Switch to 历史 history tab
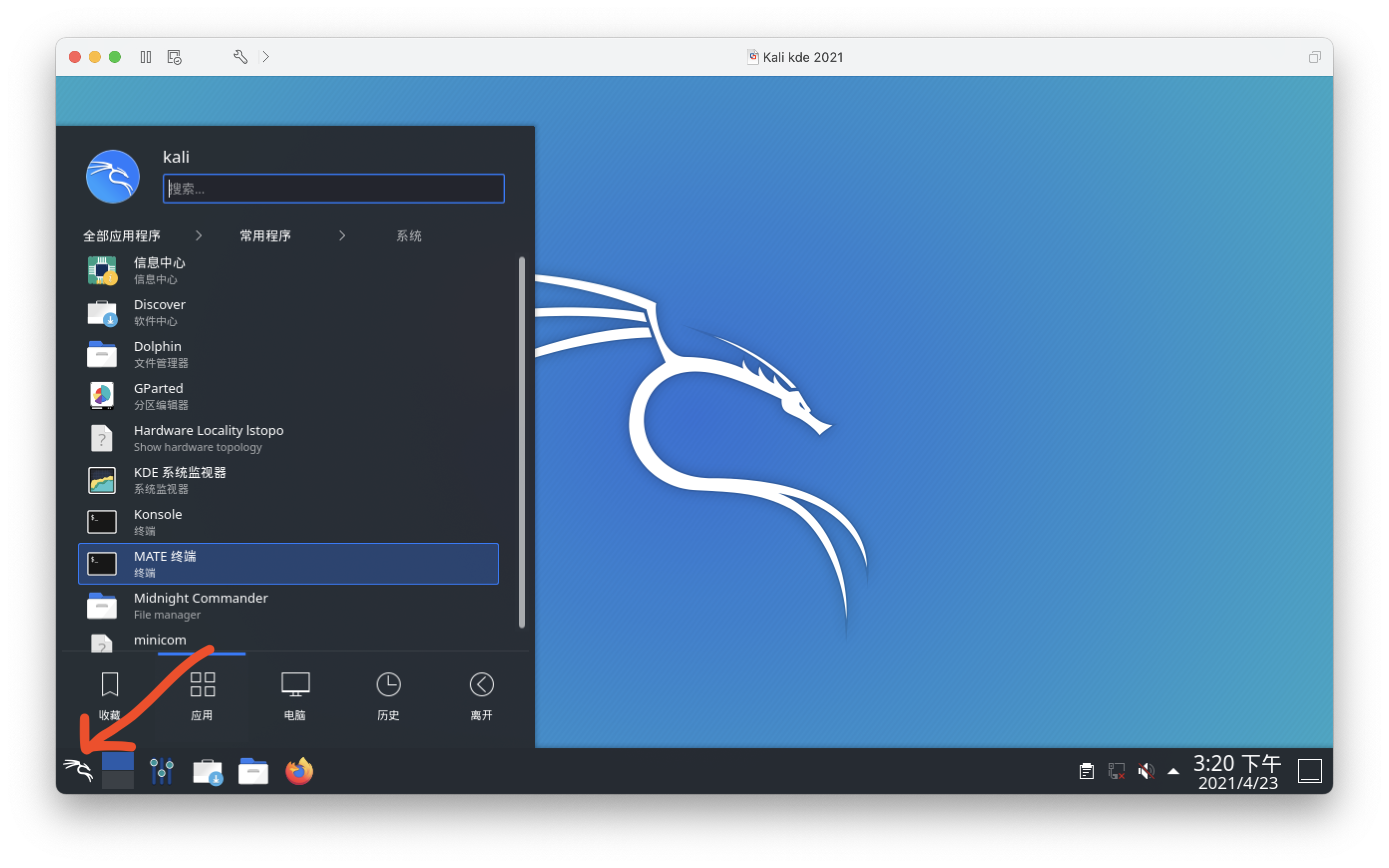This screenshot has width=1389, height=868. tap(389, 696)
